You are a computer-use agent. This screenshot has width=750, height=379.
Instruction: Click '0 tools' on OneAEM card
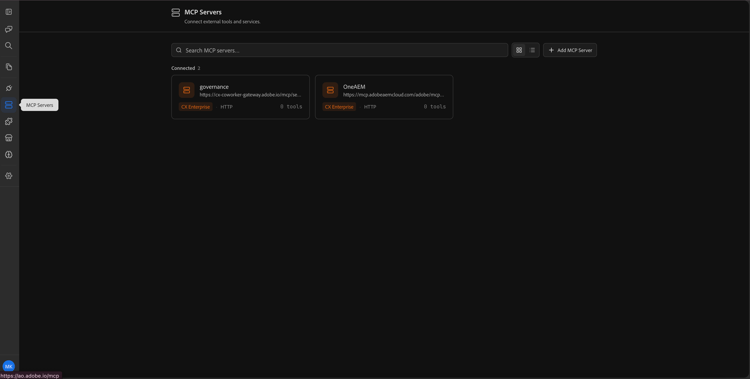(x=435, y=107)
